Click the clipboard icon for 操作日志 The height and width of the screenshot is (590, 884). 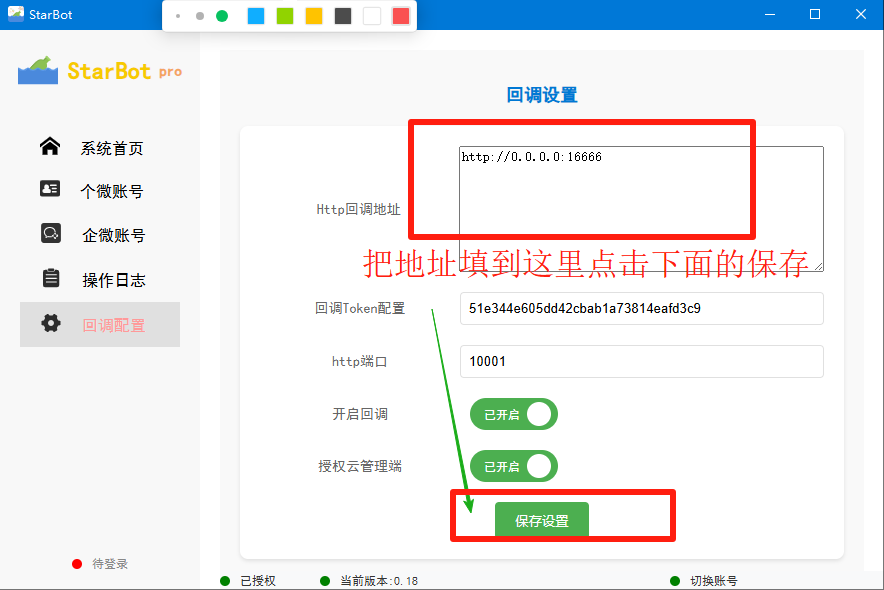point(50,278)
